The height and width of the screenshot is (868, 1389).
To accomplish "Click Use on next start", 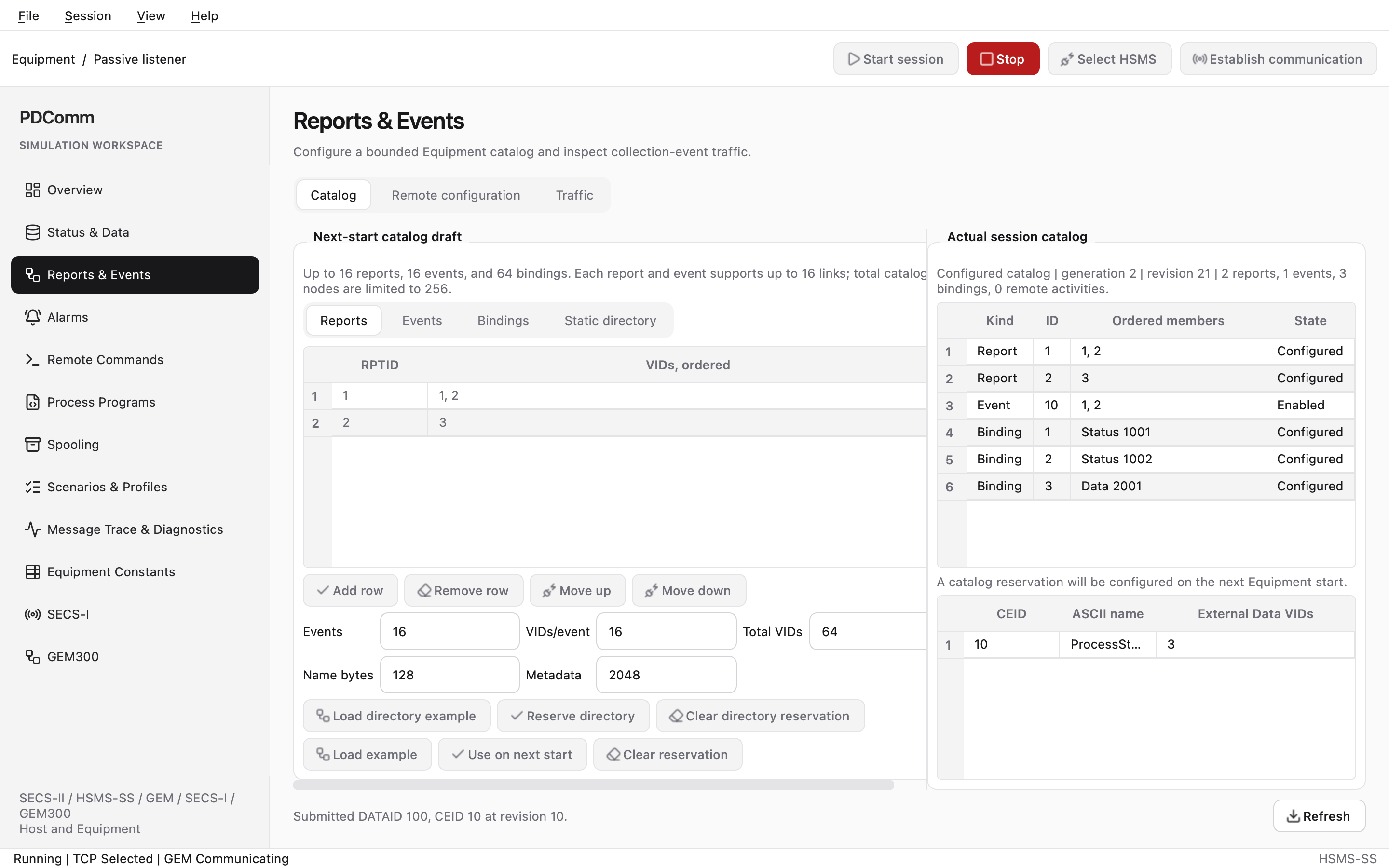I will point(513,754).
